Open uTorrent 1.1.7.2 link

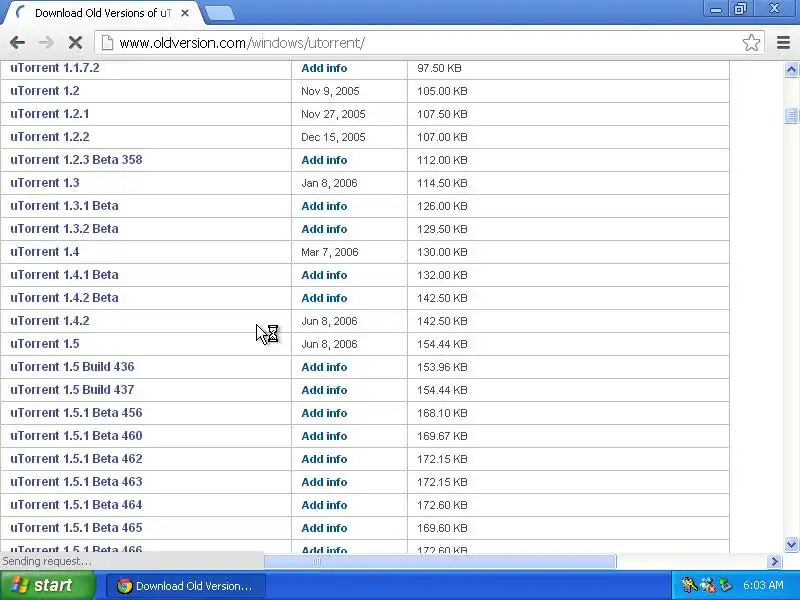[55, 68]
